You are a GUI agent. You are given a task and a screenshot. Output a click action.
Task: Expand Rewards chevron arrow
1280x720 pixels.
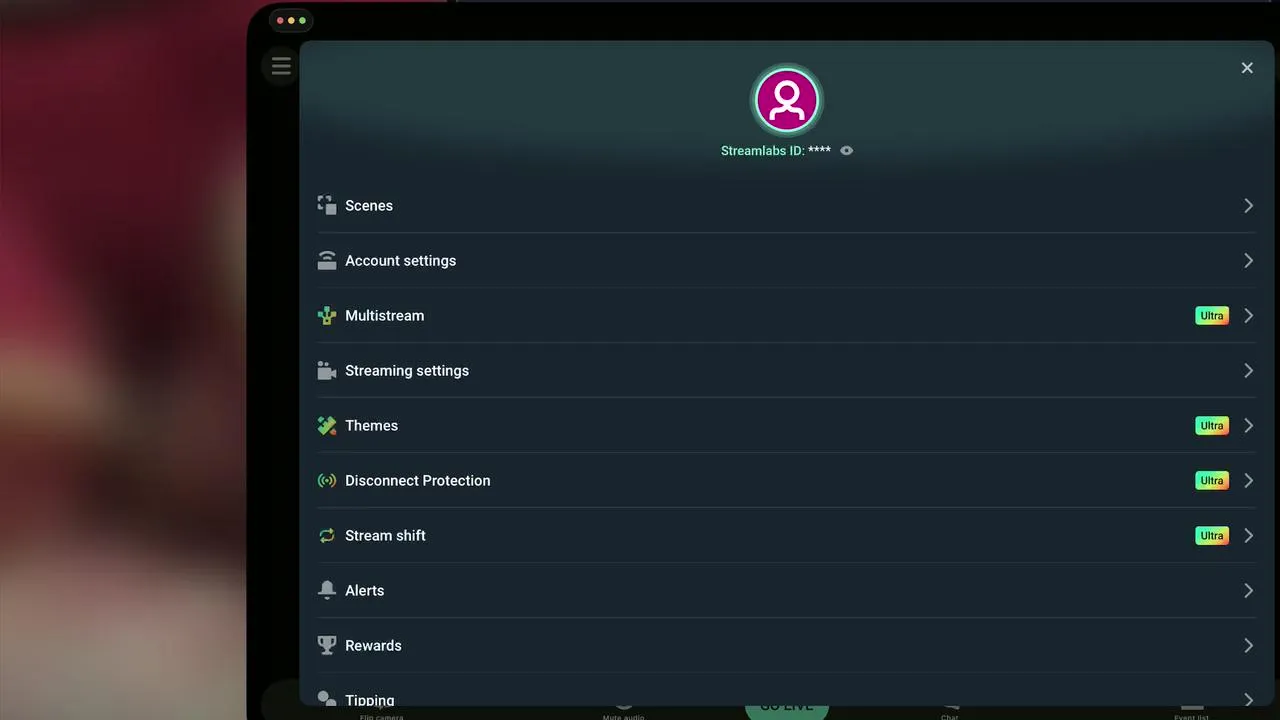[1248, 645]
